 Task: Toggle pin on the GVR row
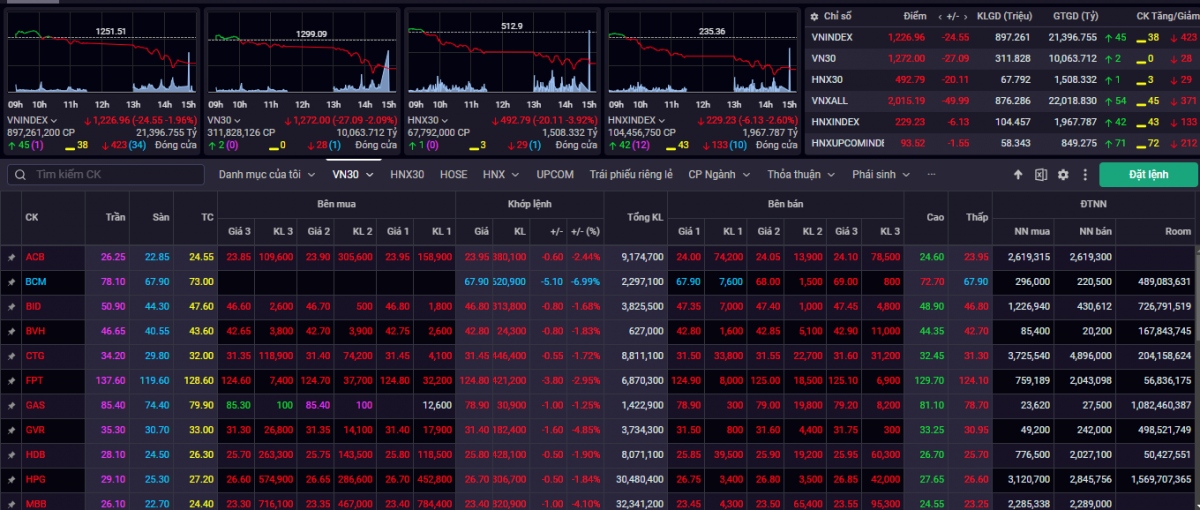coord(11,429)
